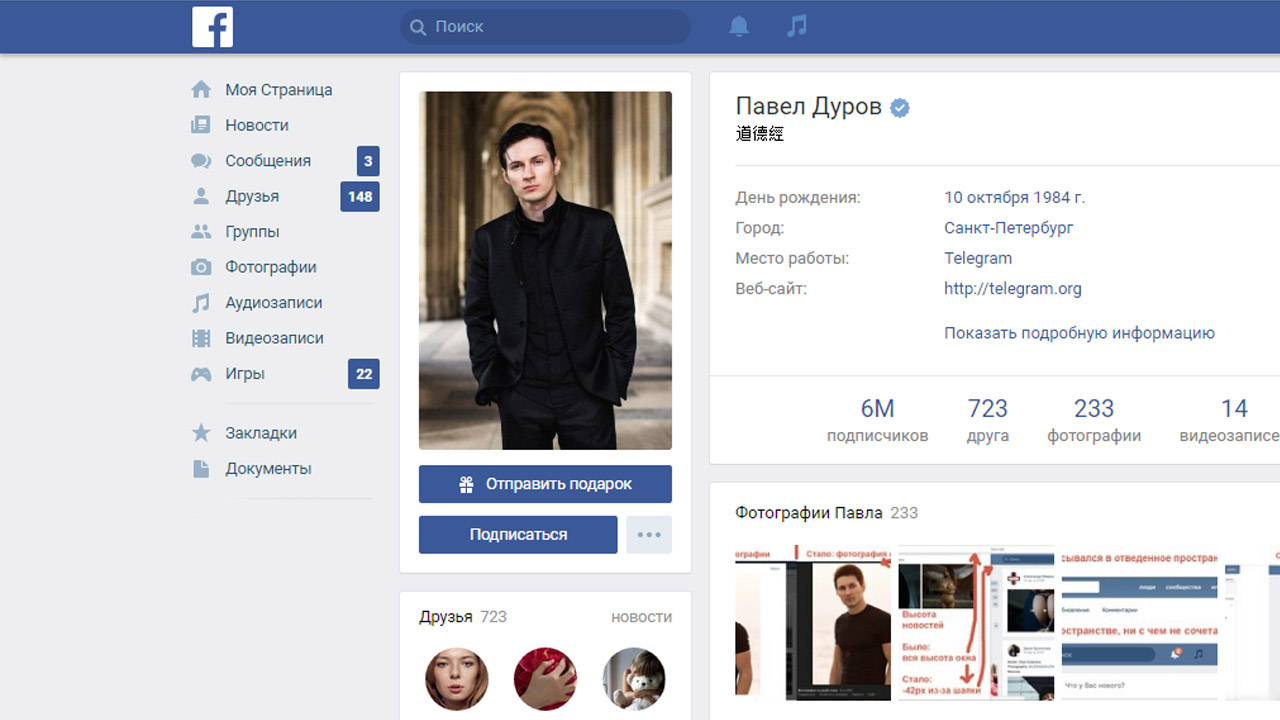Open Видеозаписи in sidebar
The image size is (1280, 720).
(x=275, y=338)
